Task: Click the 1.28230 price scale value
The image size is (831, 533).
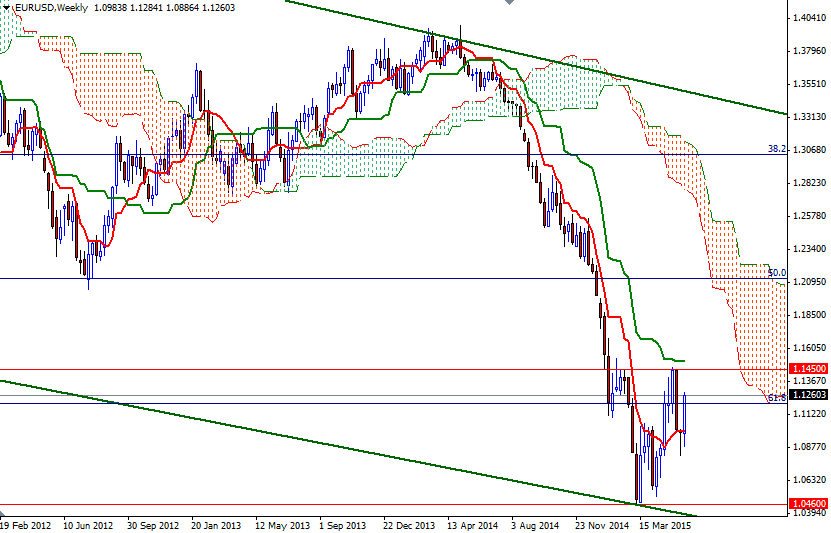Action: (809, 183)
